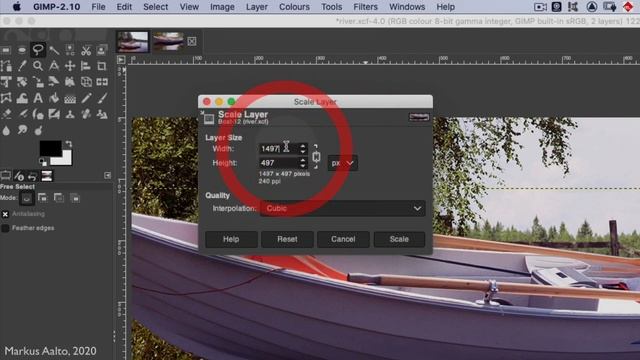Open the Interpolation Cubic dropdown

[x=342, y=209]
